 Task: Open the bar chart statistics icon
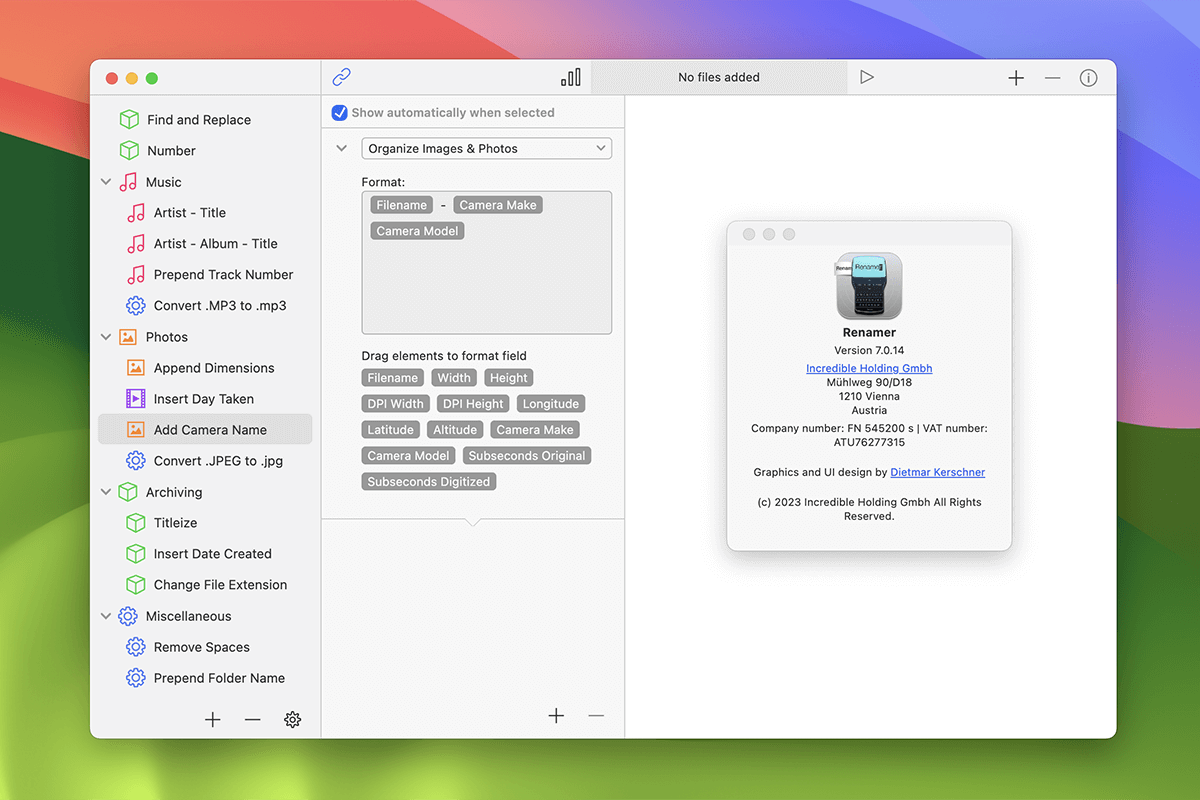click(x=571, y=77)
